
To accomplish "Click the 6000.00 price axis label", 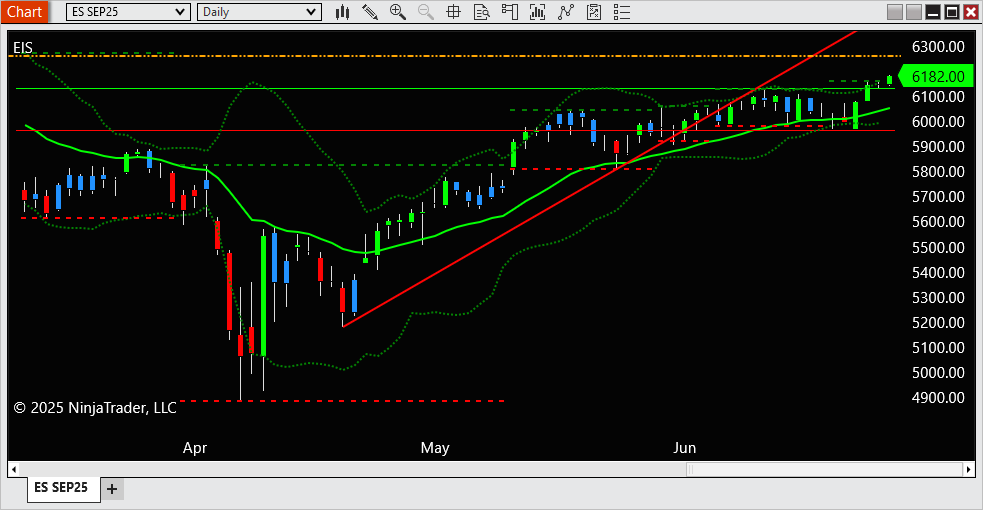I will [938, 122].
